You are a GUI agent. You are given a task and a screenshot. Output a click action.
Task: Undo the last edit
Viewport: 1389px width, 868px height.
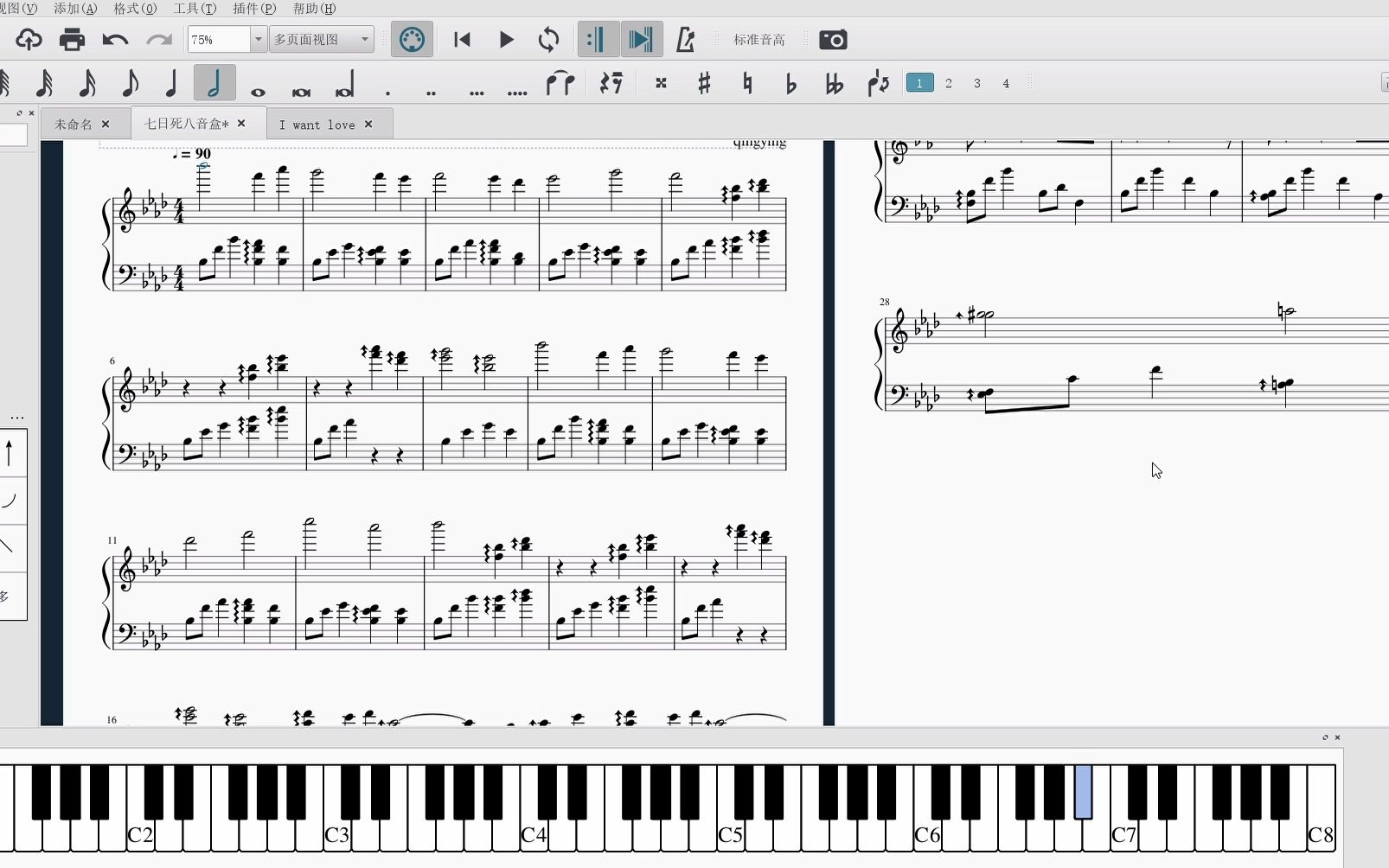point(115,40)
